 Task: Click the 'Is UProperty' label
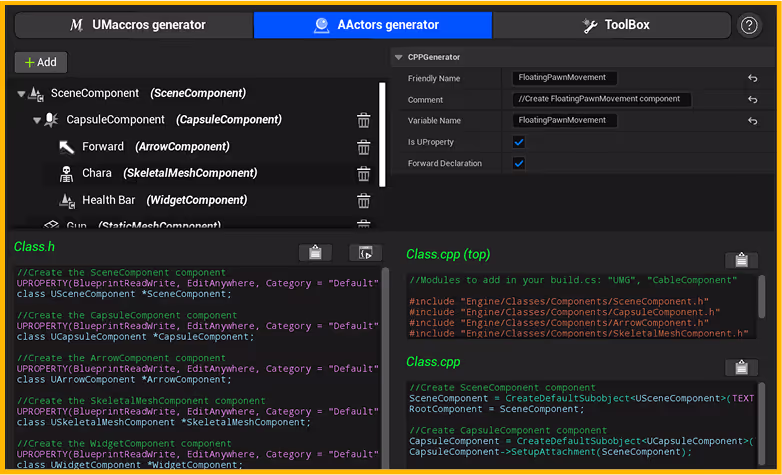click(430, 142)
